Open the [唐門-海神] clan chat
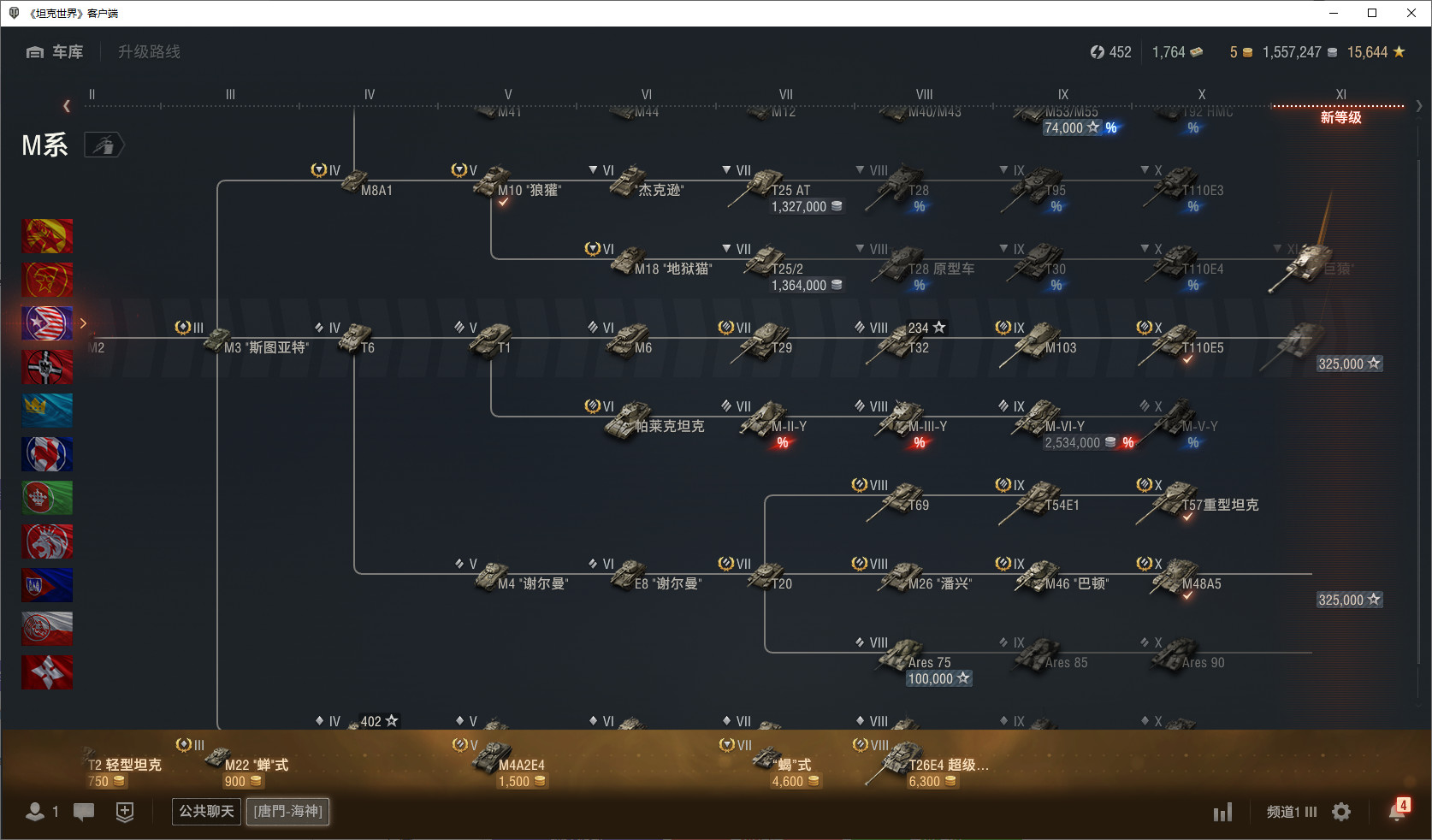 288,811
